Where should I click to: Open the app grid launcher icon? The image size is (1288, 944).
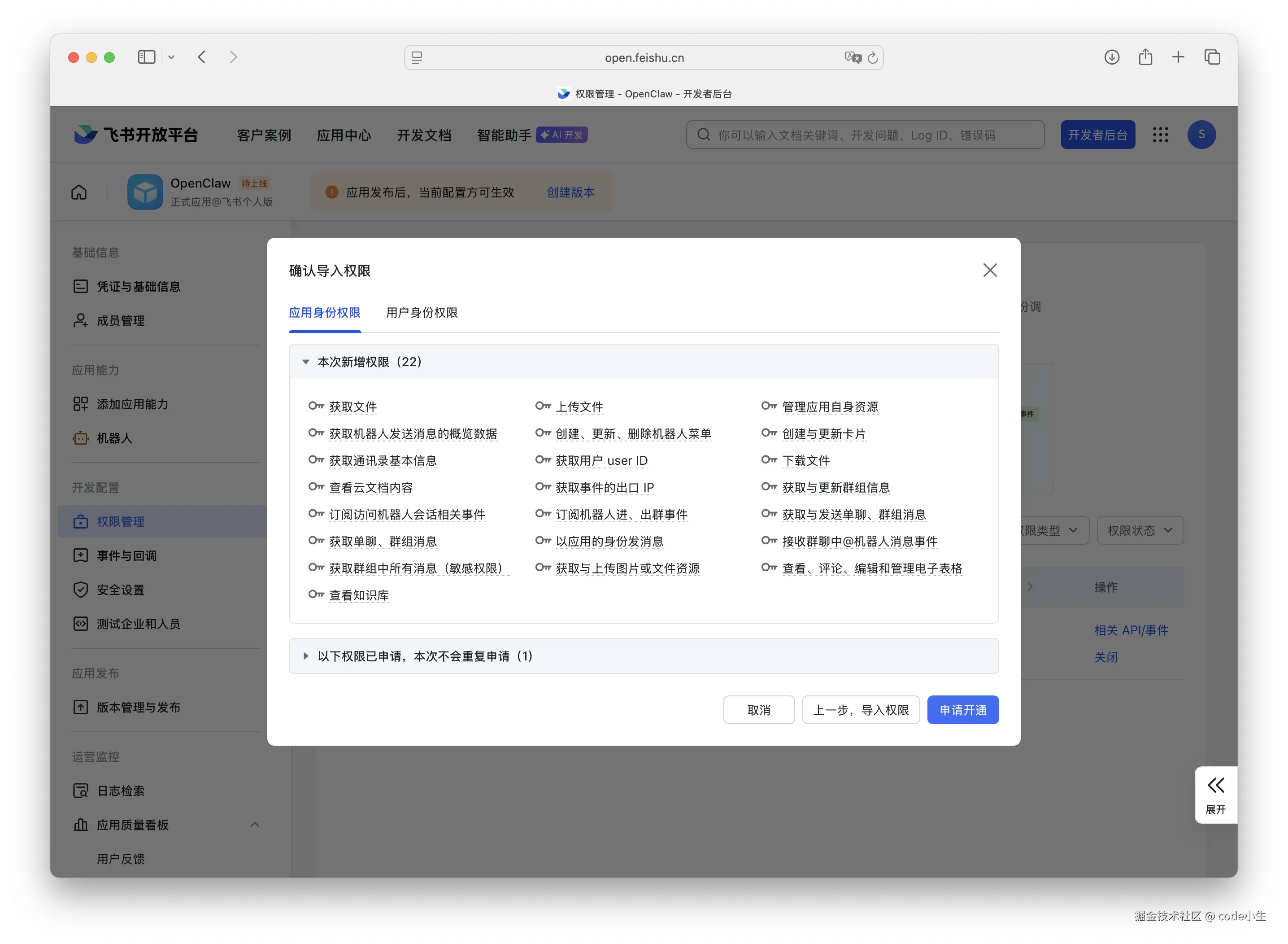1160,135
